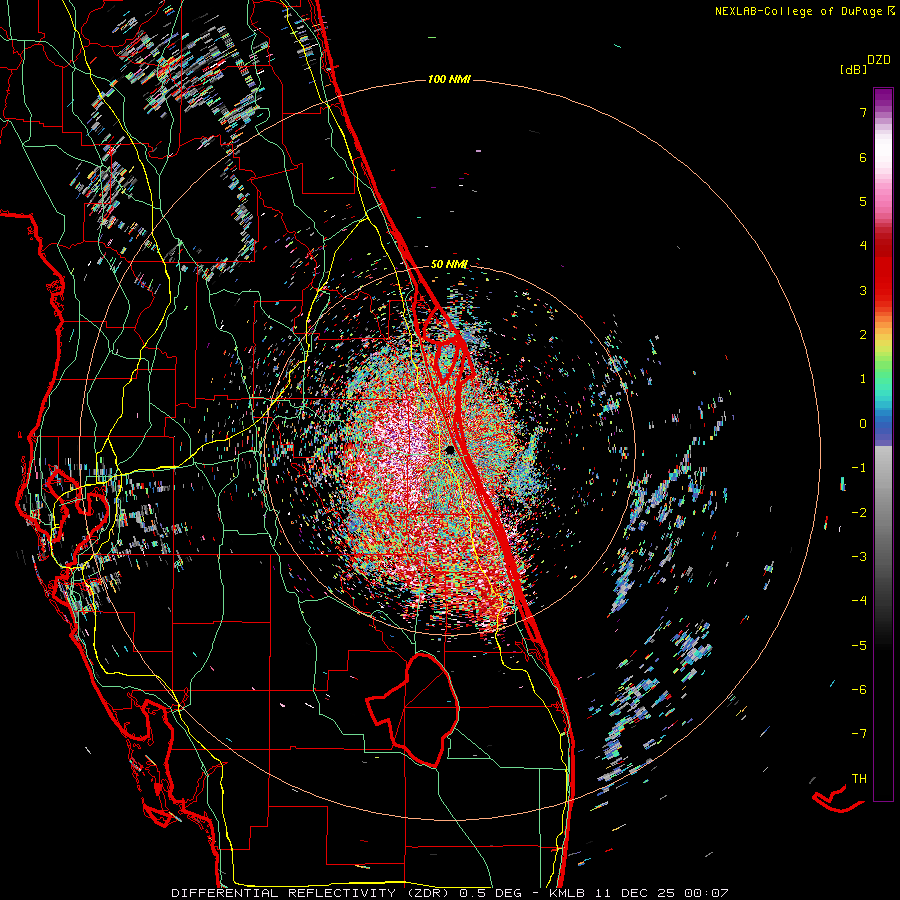Click the 4 value on the color scale
Image resolution: width=900 pixels, height=900 pixels.
tap(863, 246)
